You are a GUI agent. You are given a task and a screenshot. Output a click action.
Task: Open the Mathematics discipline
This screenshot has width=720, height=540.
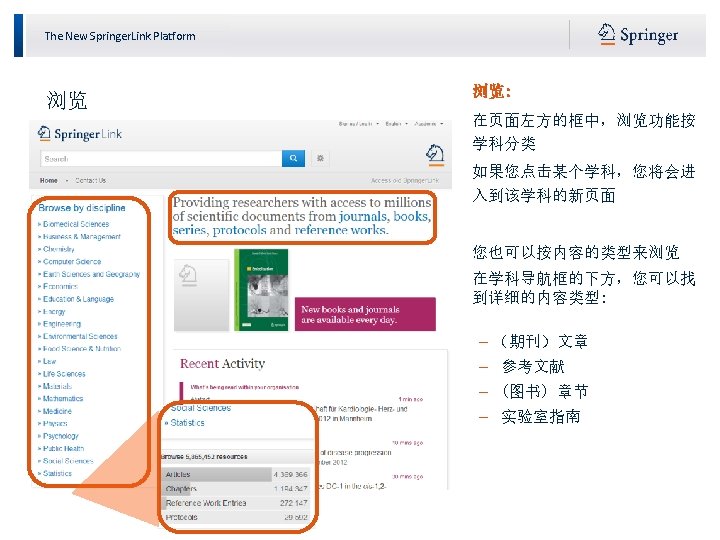[x=63, y=399]
